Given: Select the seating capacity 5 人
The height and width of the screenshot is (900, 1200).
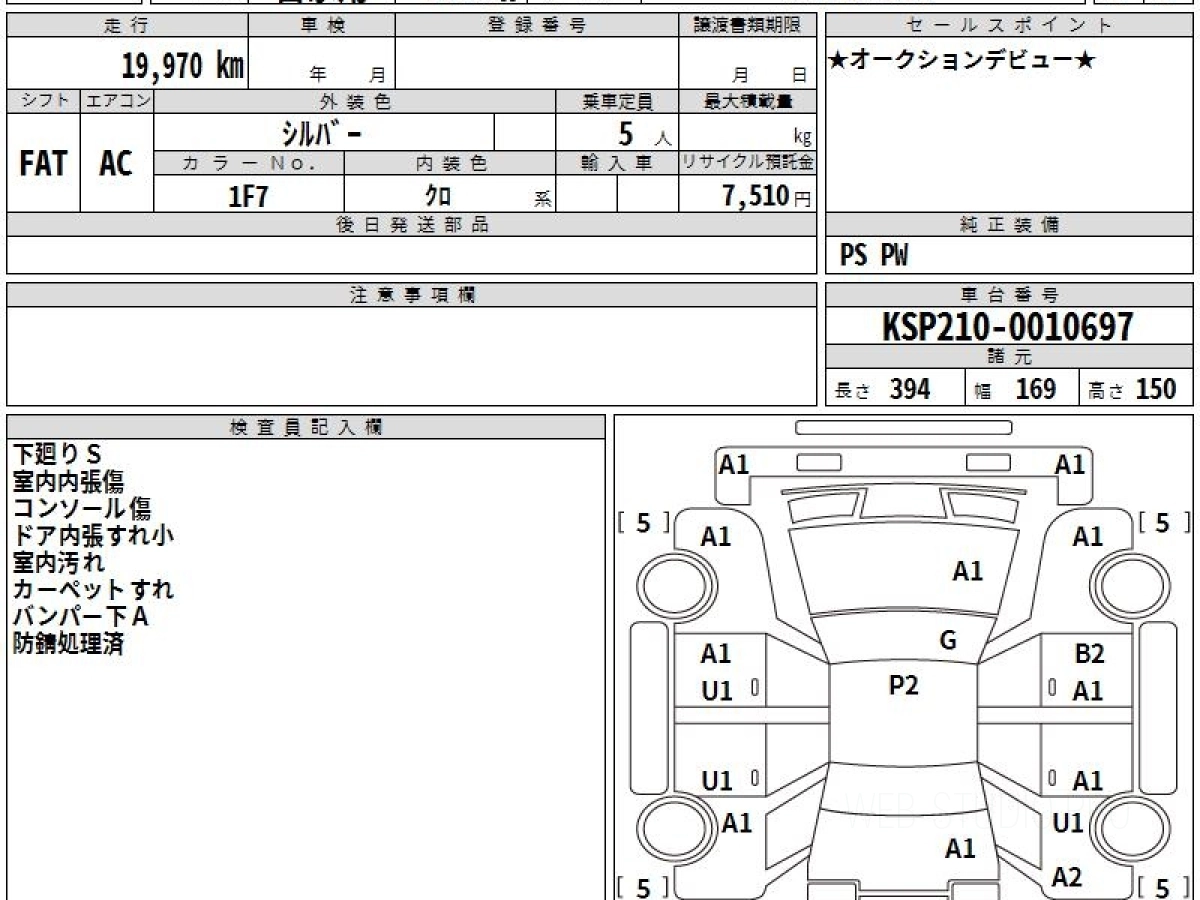Looking at the screenshot, I should pos(644,133).
